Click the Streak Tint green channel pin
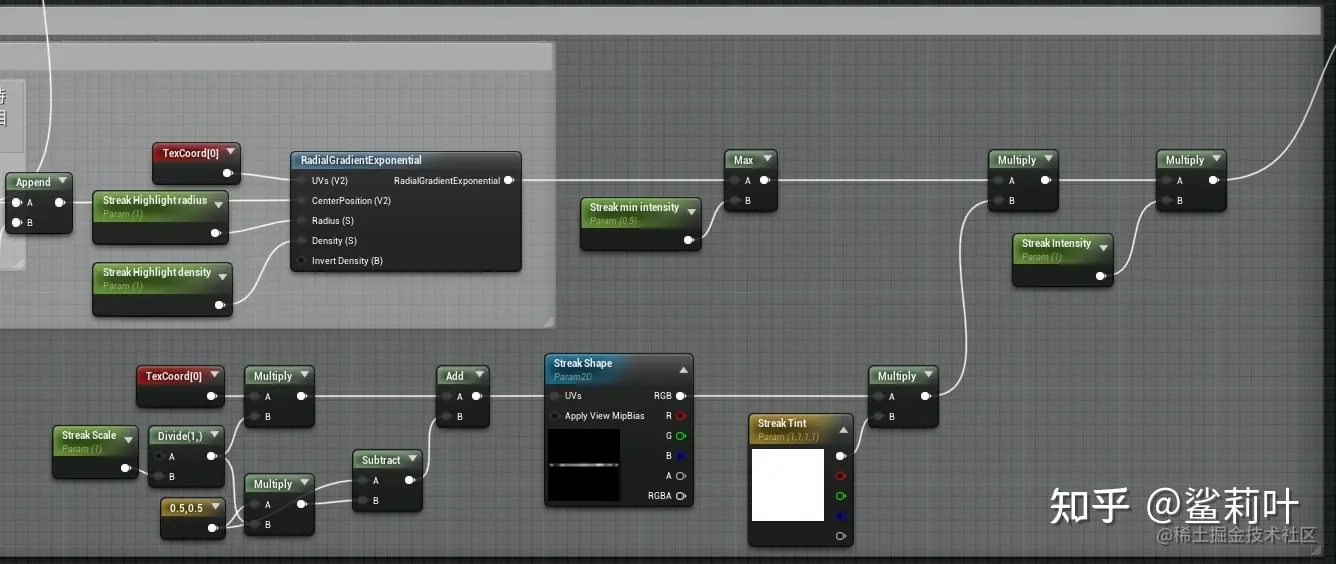Viewport: 1336px width, 564px height. 840,496
